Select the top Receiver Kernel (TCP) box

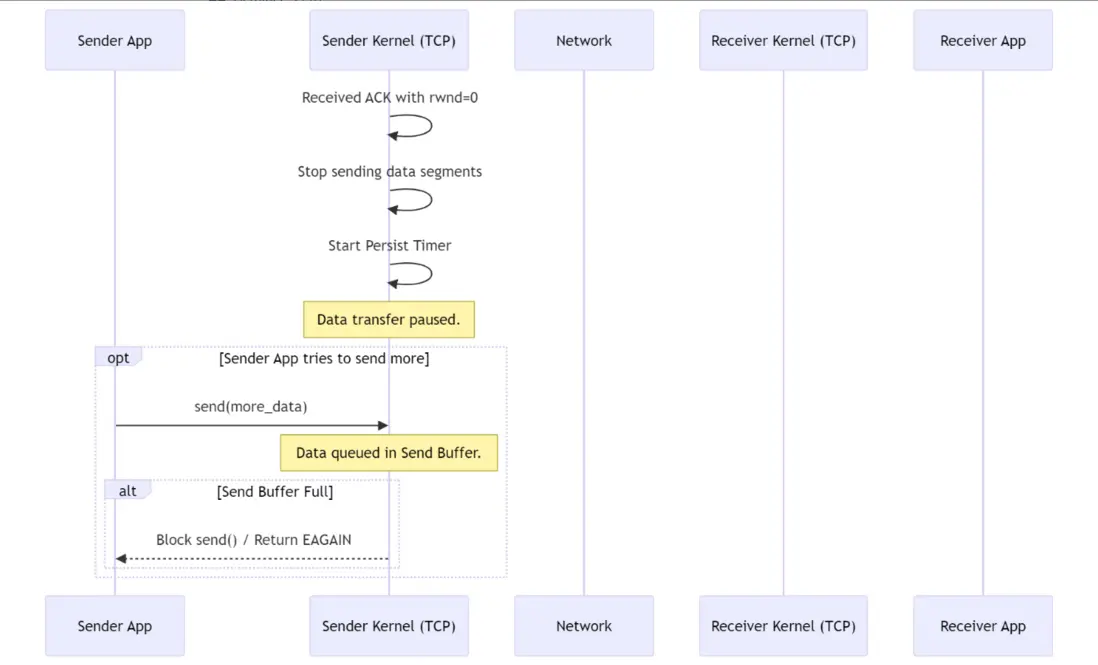[783, 41]
